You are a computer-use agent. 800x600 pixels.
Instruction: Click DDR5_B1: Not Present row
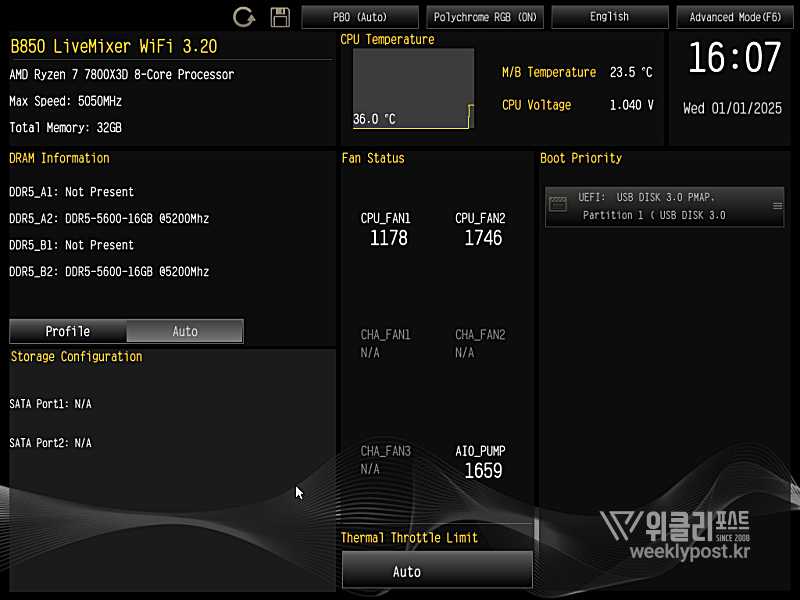coord(71,245)
